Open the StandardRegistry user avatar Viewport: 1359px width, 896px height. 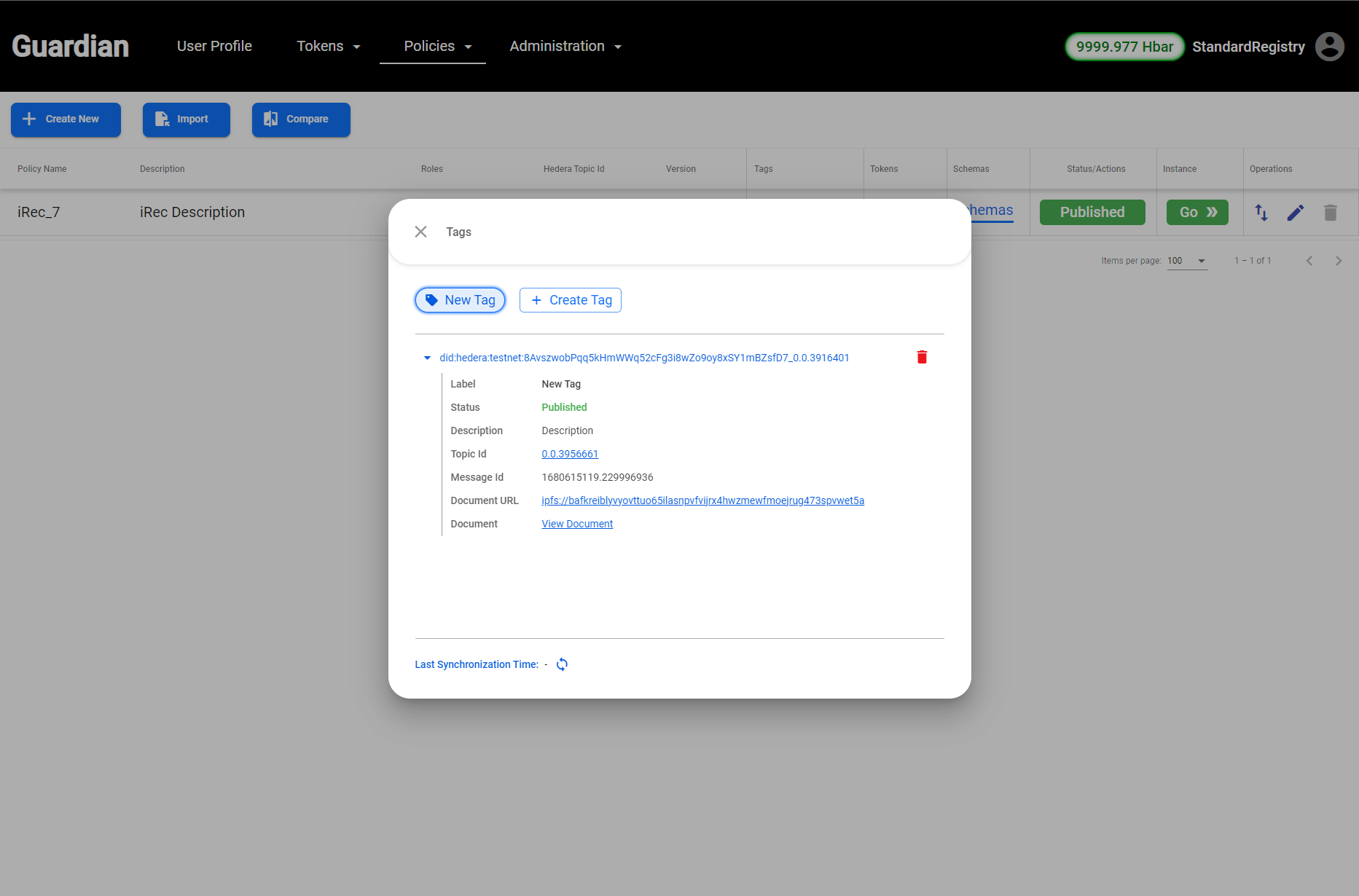(x=1329, y=47)
